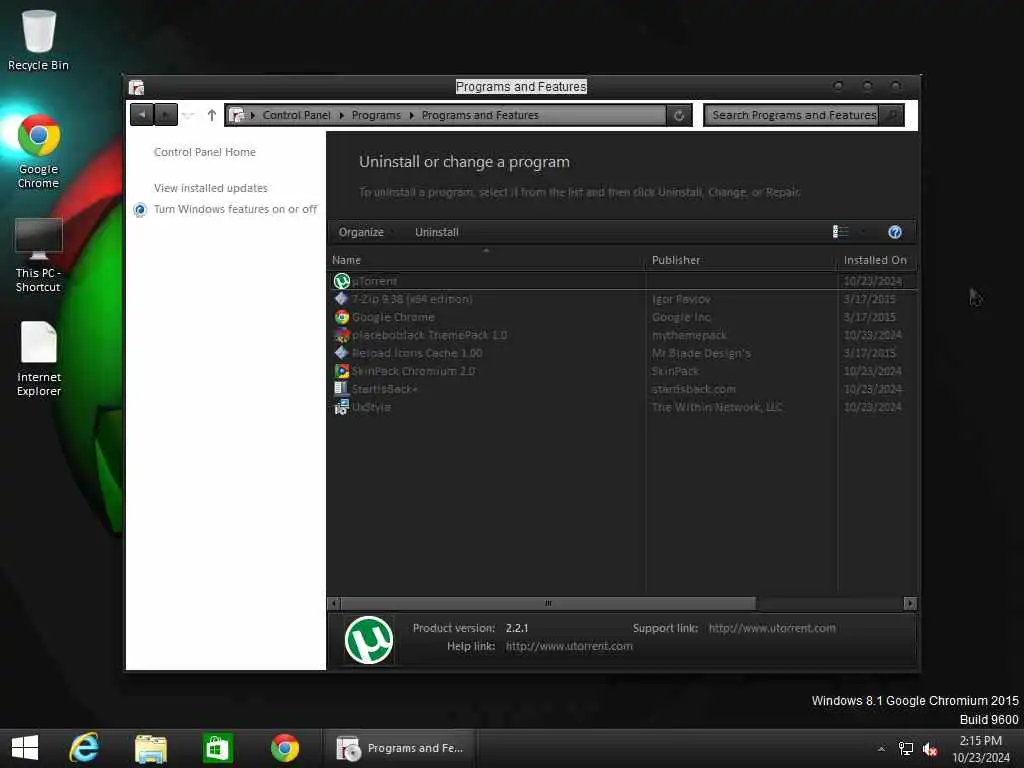Click Programs and Features breadcrumb segment
Image resolution: width=1024 pixels, height=768 pixels.
click(480, 116)
